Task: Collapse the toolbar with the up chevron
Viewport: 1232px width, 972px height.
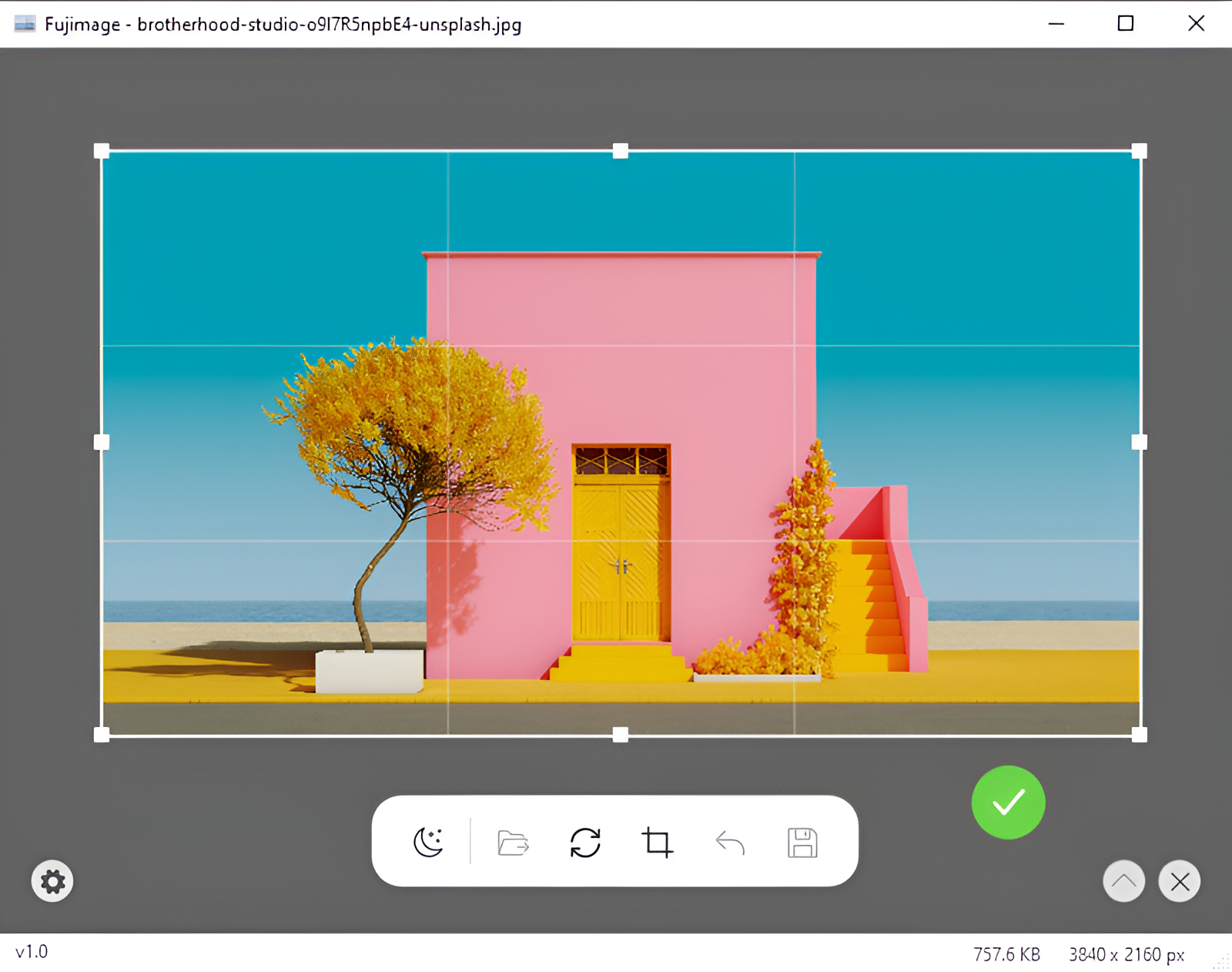Action: pyautogui.click(x=1123, y=881)
